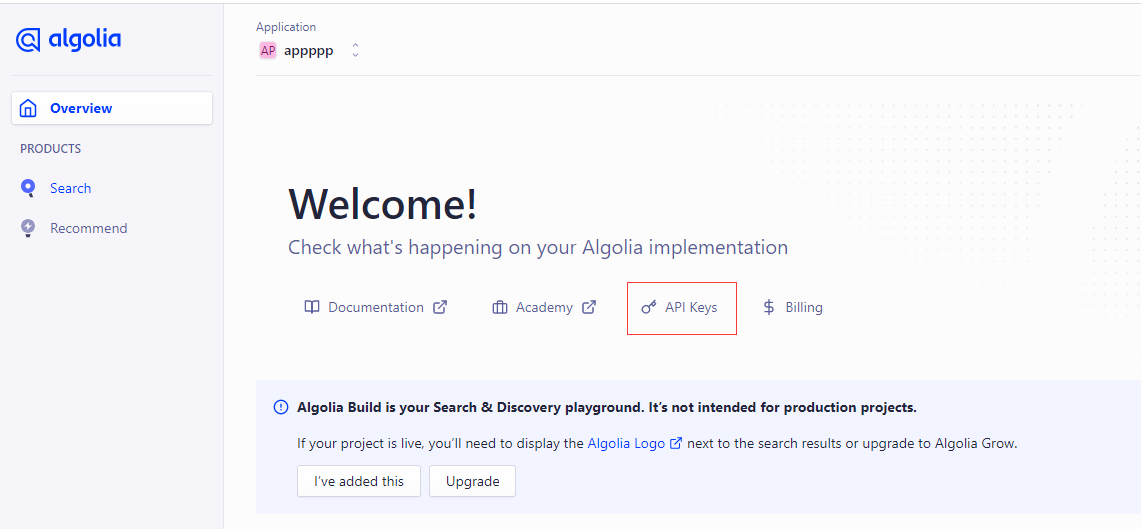Screen dimensions: 1141x529
Task: Open the Recommend product
Action: tap(89, 228)
